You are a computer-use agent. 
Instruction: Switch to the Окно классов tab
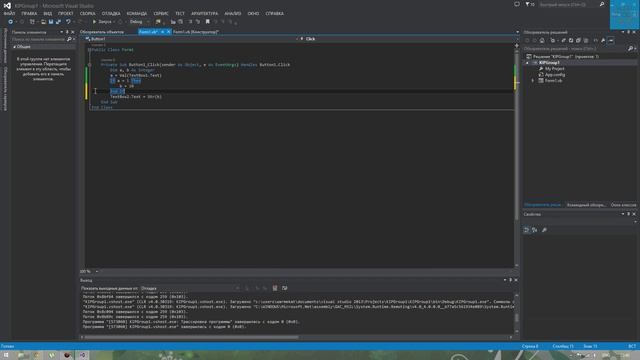coord(623,205)
